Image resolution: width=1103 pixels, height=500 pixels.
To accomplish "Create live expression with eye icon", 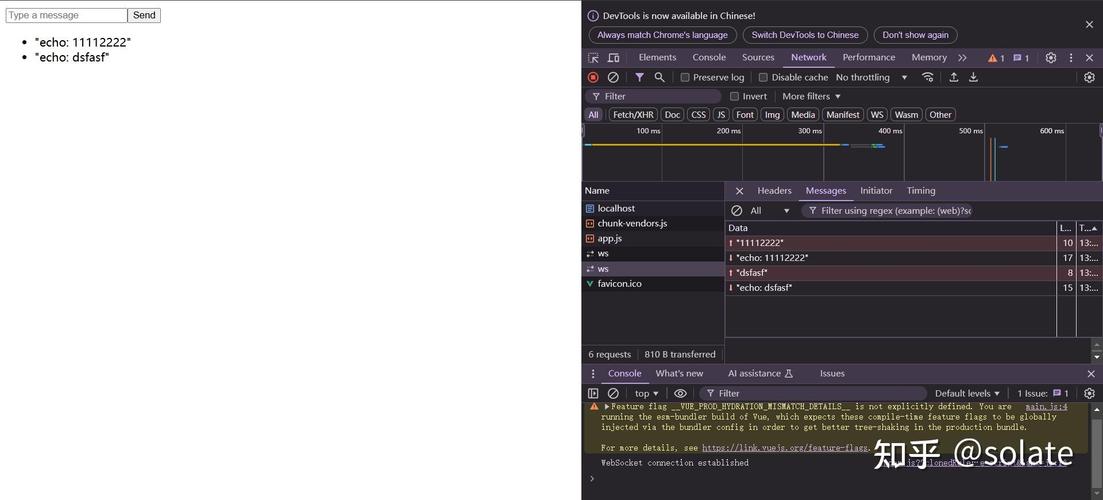I will (680, 393).
